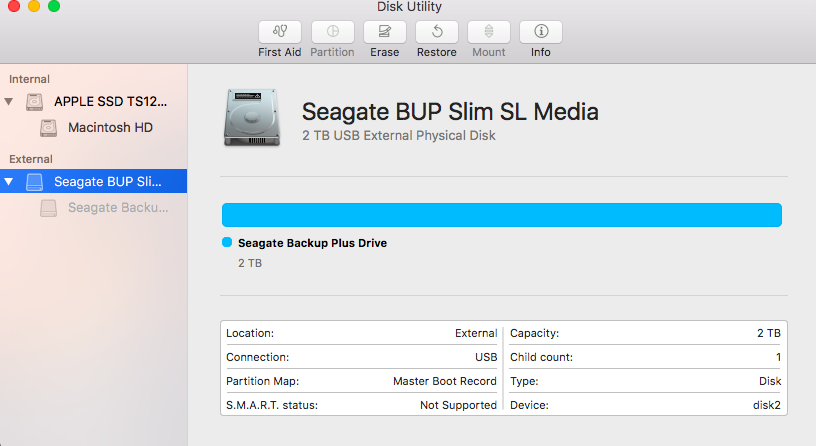Click the greyed Seagate Backup volume icon
This screenshot has width=816, height=446.
click(48, 208)
